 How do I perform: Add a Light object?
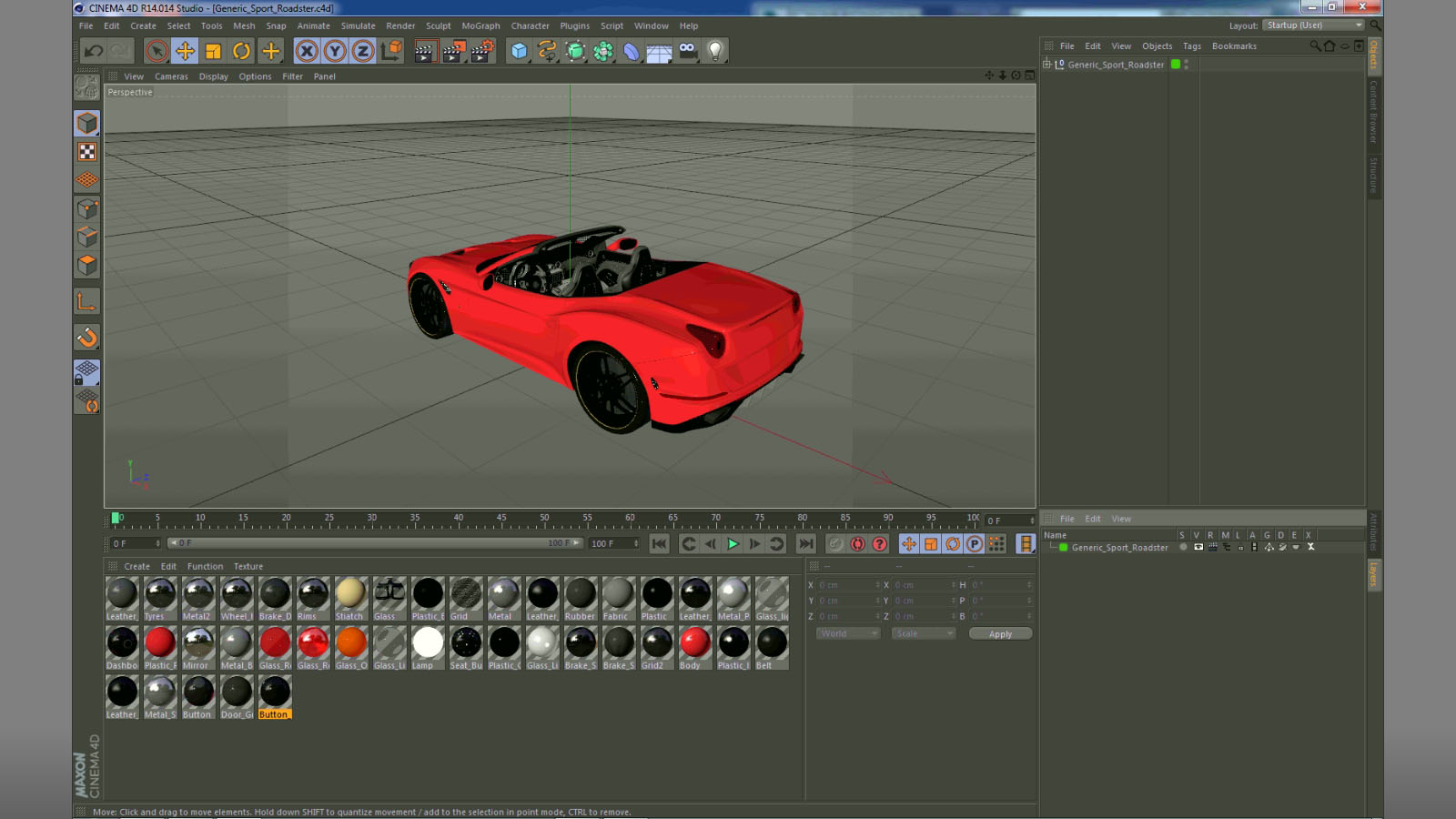716,51
